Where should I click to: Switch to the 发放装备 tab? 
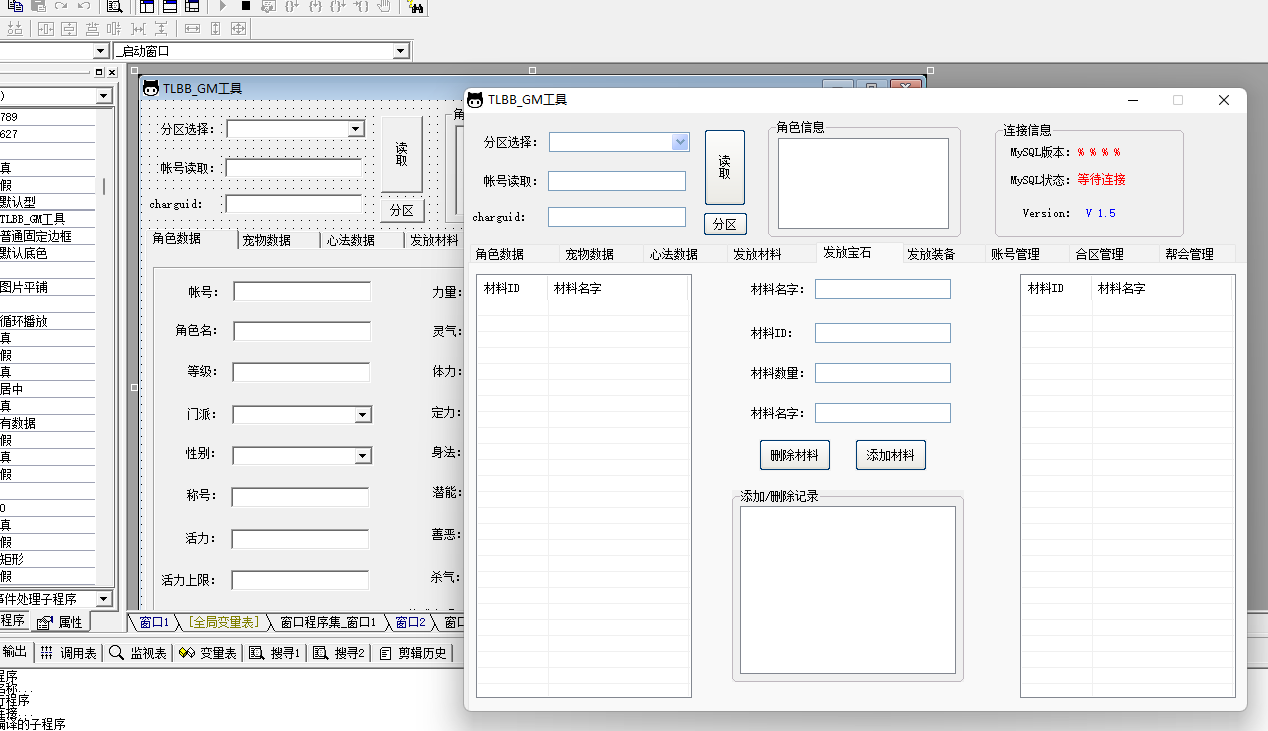[x=930, y=254]
